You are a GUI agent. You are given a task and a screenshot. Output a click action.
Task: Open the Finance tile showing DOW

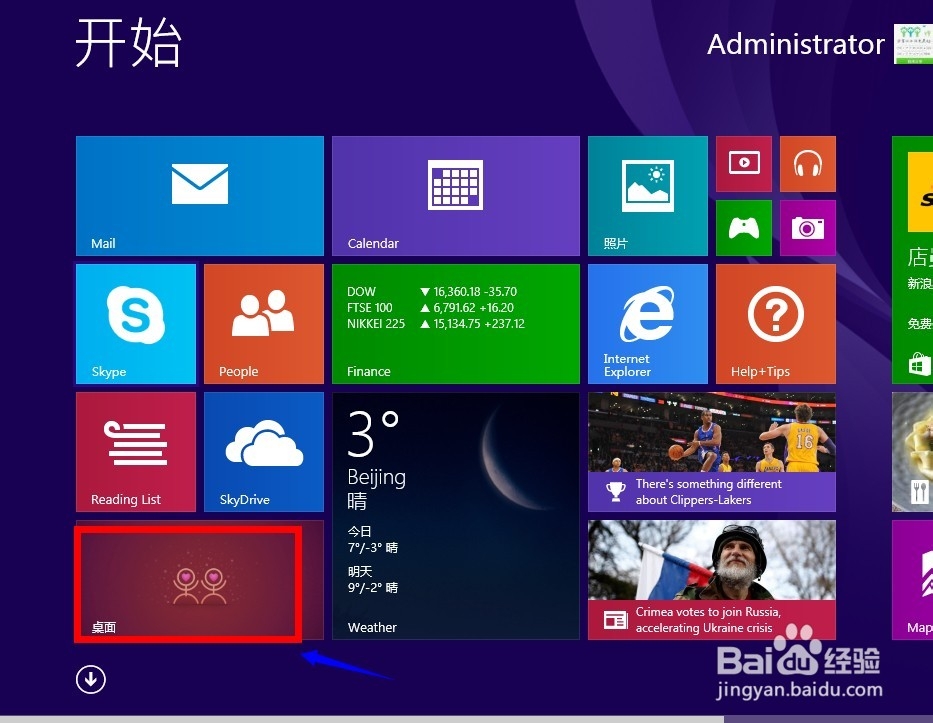tap(456, 324)
